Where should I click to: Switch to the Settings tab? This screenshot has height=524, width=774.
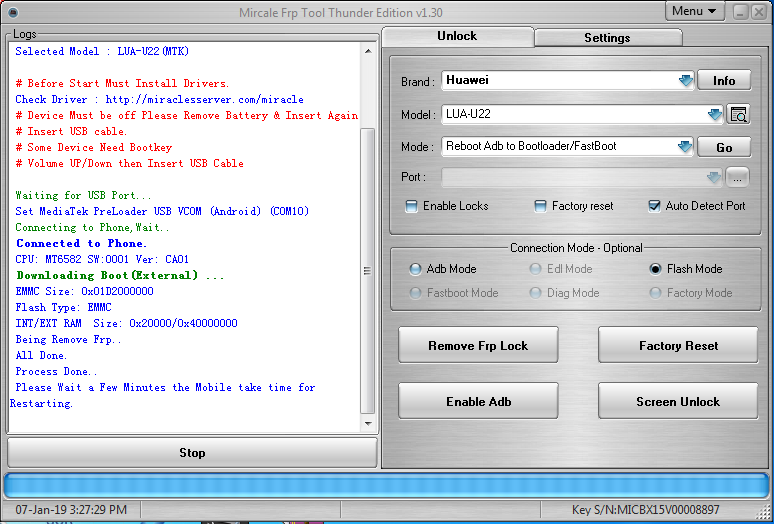click(607, 38)
